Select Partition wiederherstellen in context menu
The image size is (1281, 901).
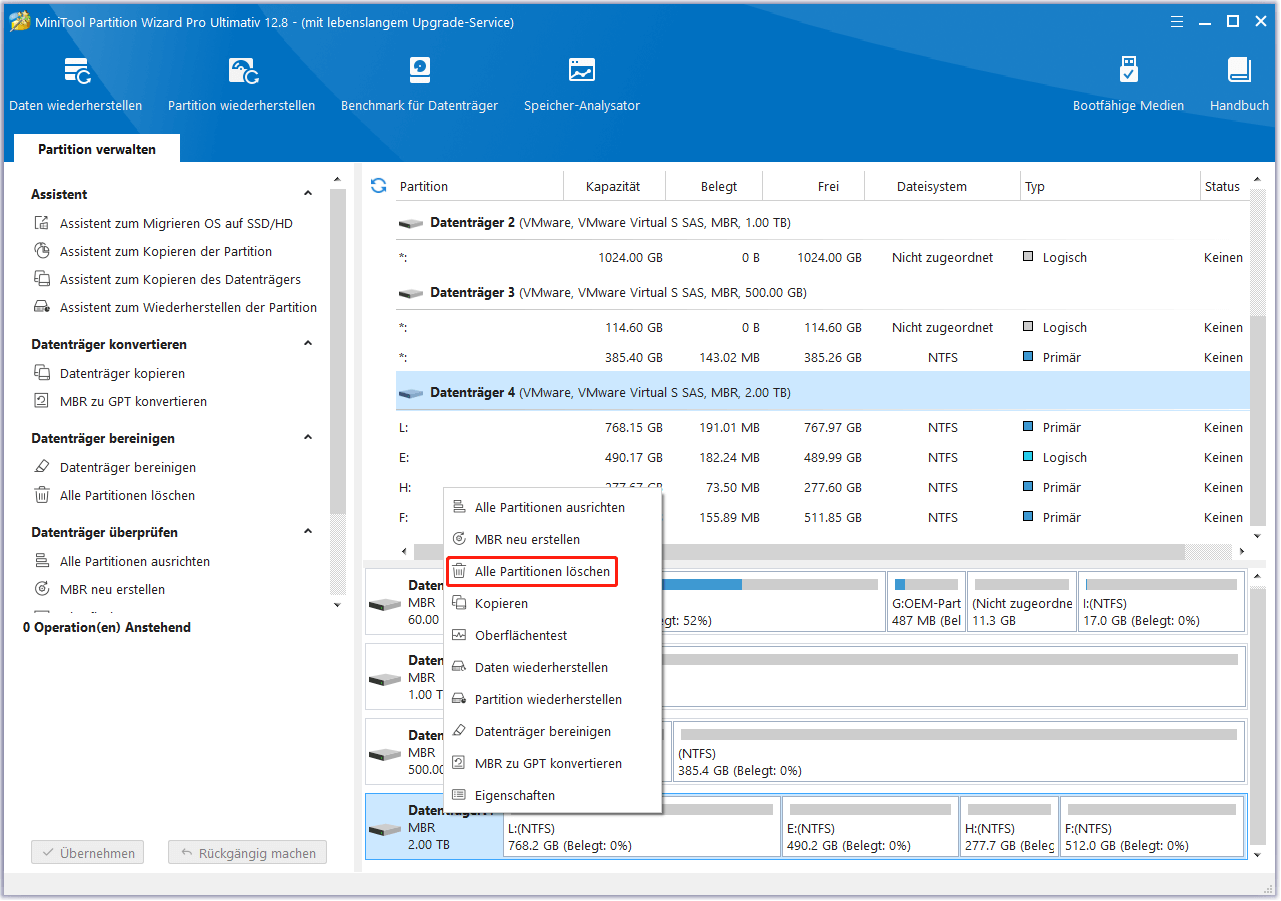pos(552,700)
